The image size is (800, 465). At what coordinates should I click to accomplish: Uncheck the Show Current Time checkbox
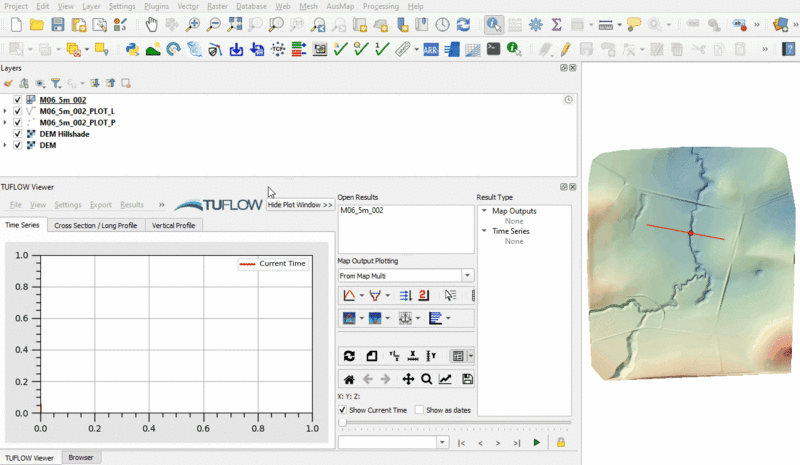[343, 410]
